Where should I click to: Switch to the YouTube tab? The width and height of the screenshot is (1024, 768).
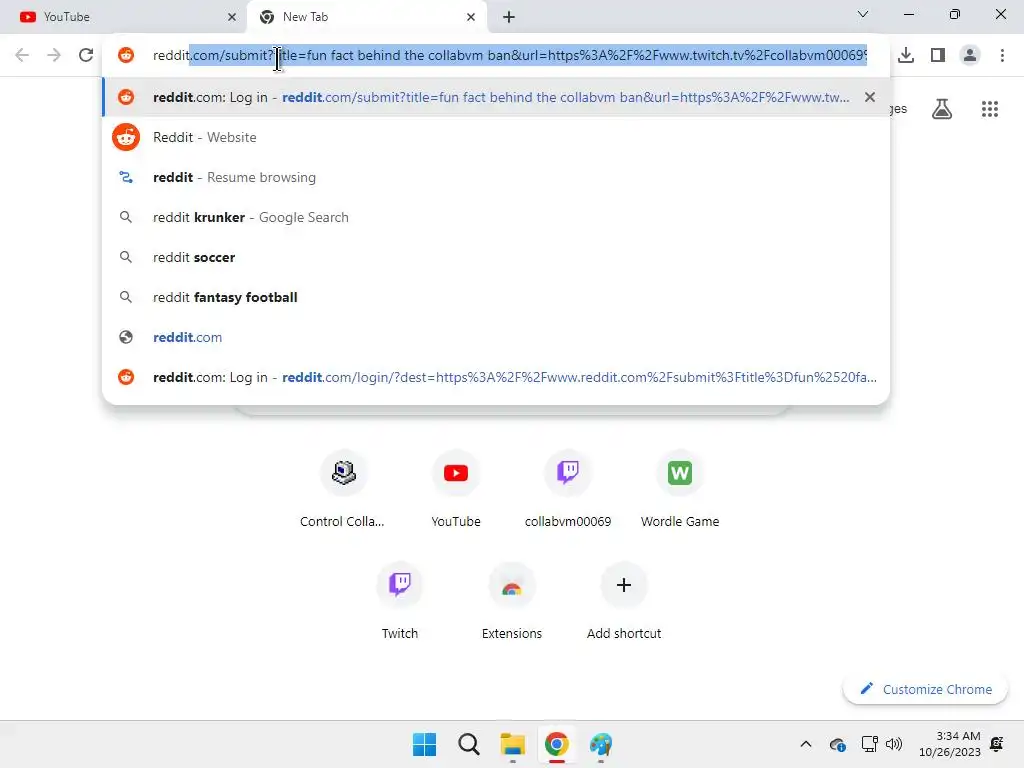(x=123, y=17)
